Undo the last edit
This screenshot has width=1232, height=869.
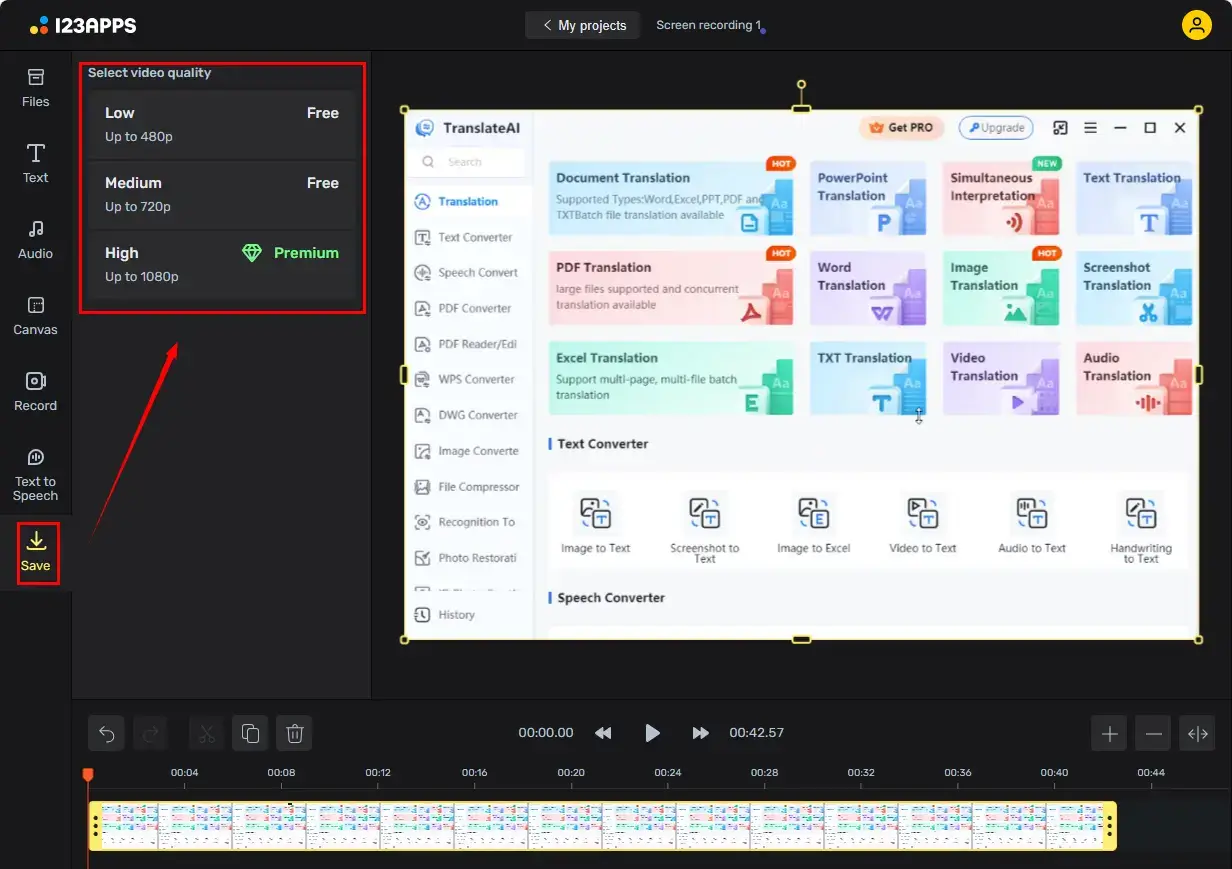coord(107,733)
